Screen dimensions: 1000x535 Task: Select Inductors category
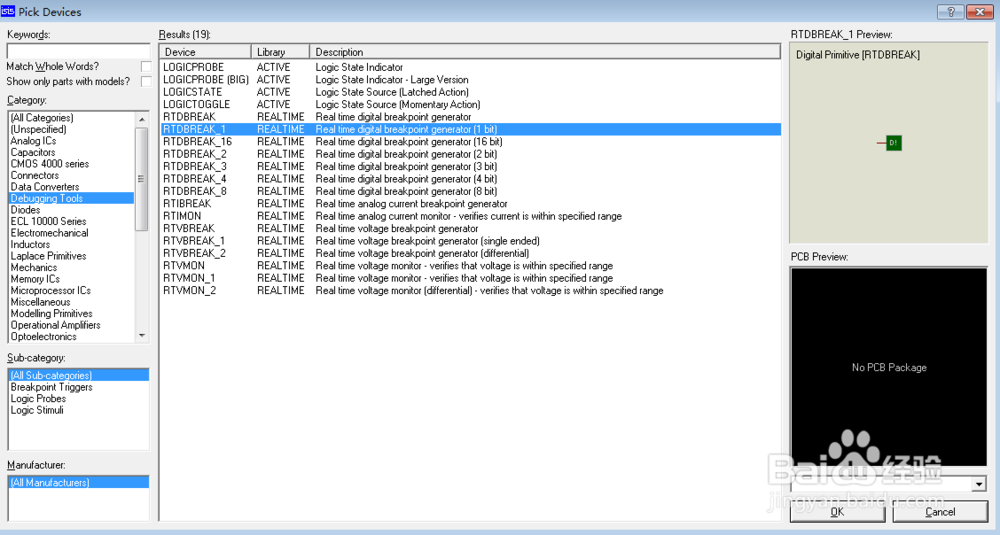(x=71, y=244)
